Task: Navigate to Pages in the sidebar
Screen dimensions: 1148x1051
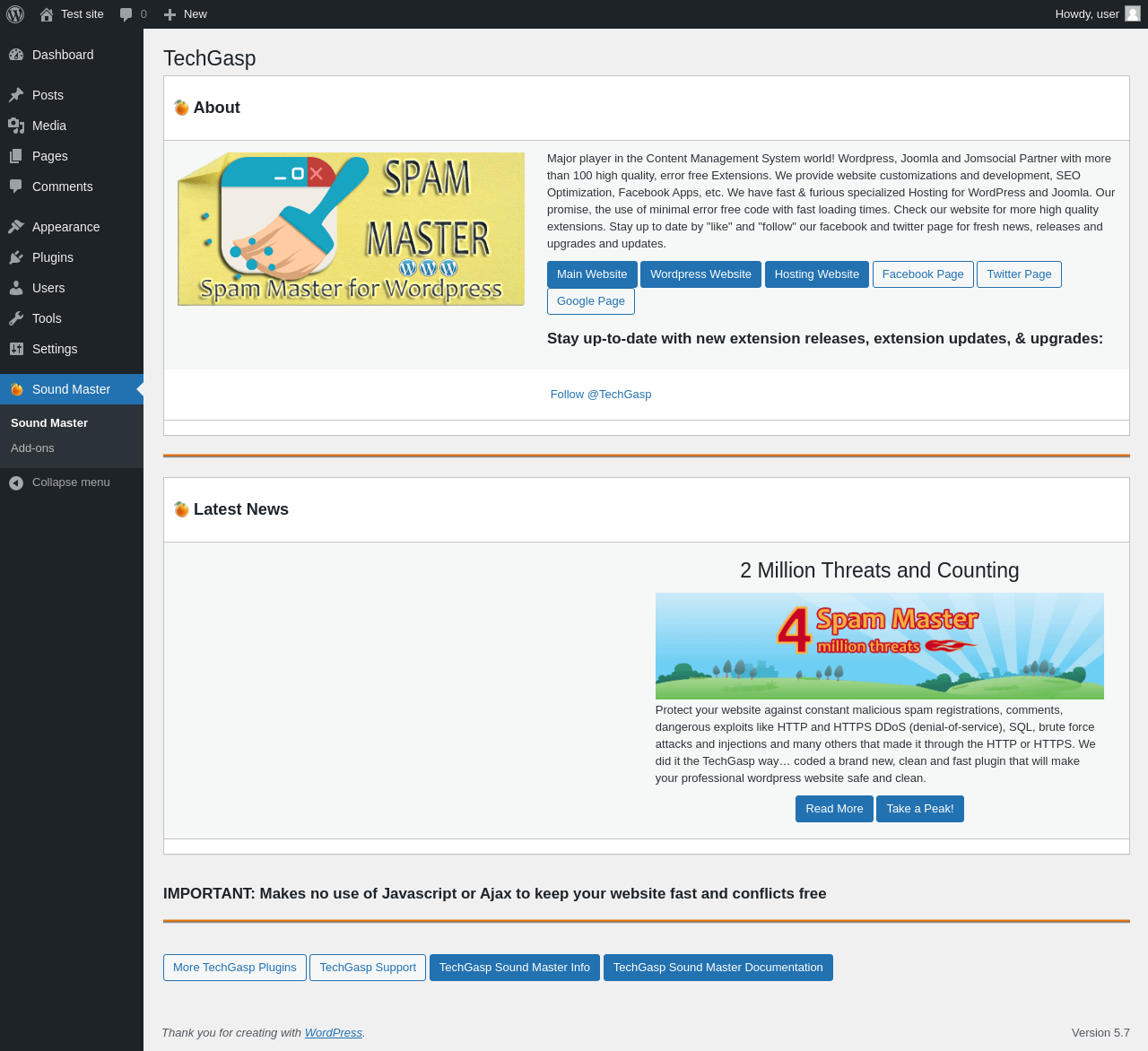Action: point(72,156)
